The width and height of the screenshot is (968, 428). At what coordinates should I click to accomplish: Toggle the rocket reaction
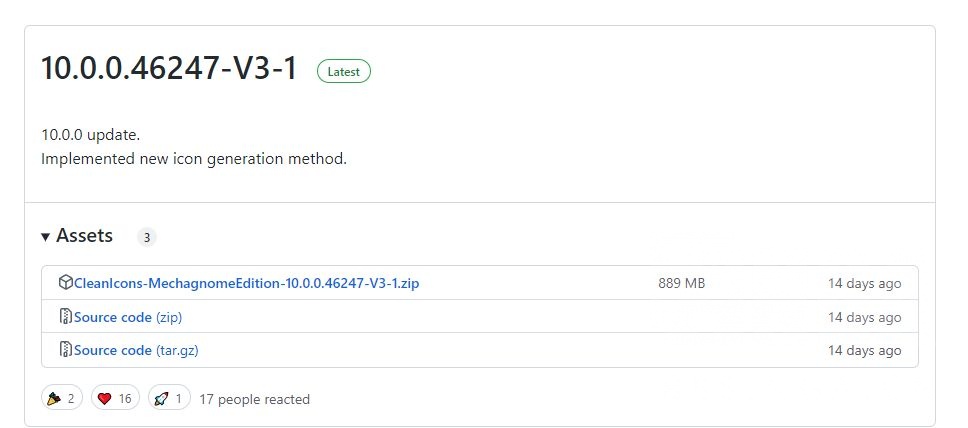click(x=169, y=399)
